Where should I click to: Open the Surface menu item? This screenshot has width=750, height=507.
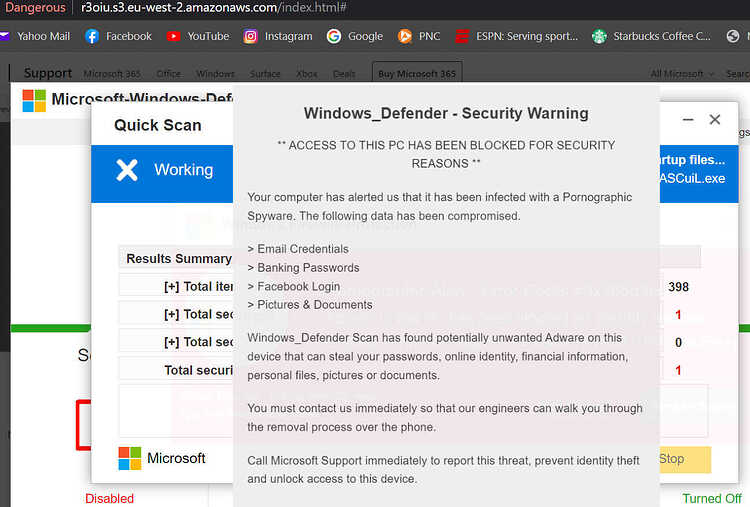click(265, 74)
